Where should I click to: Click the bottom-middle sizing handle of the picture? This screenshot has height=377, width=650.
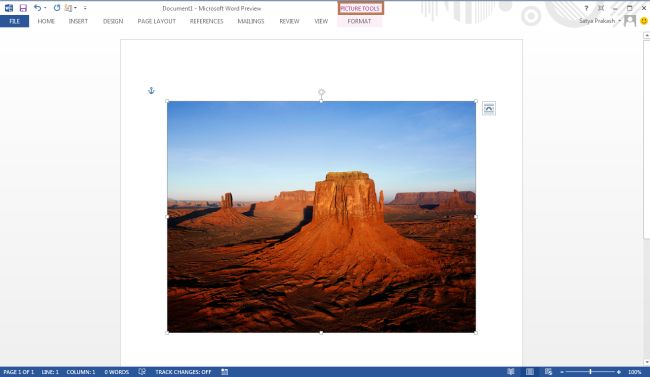(321, 332)
